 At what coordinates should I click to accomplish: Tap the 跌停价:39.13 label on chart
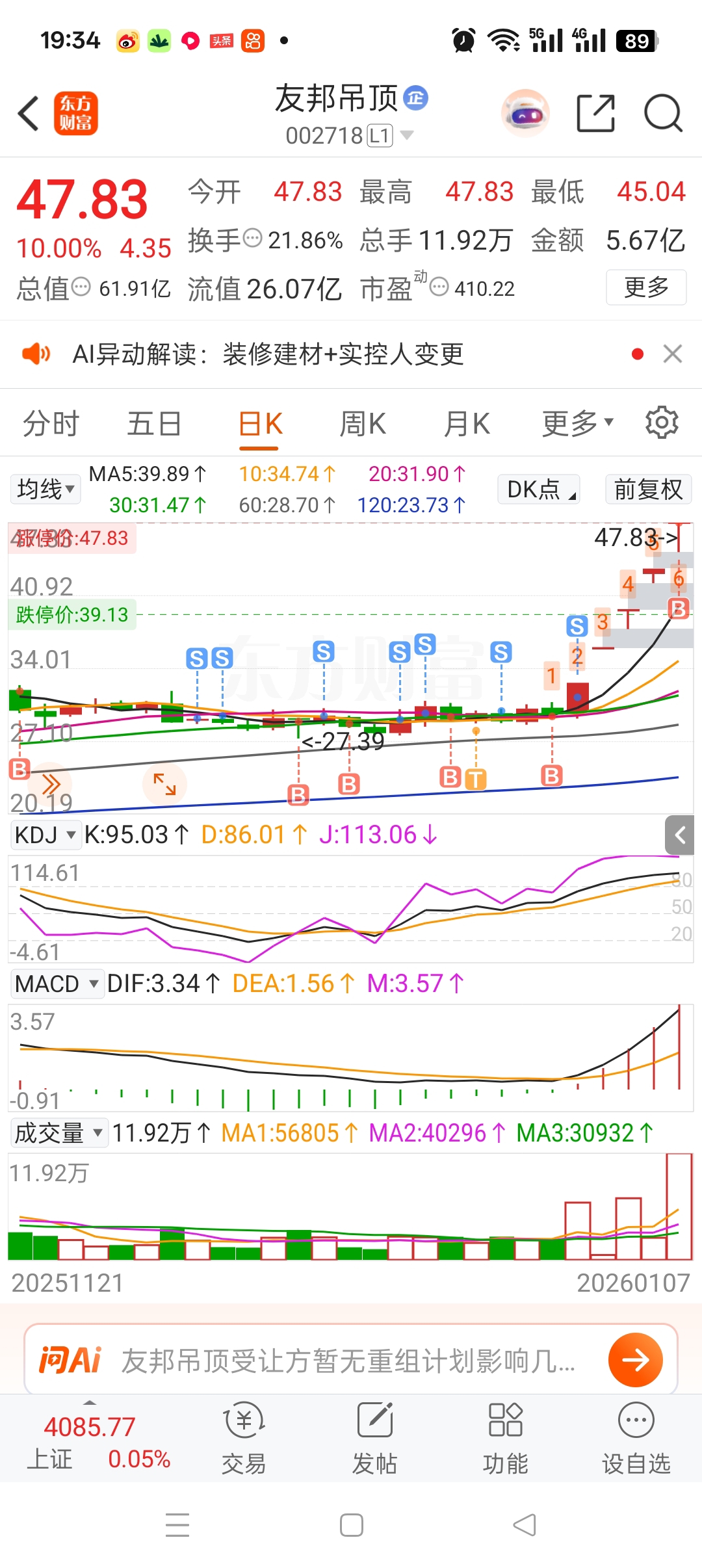[x=72, y=614]
